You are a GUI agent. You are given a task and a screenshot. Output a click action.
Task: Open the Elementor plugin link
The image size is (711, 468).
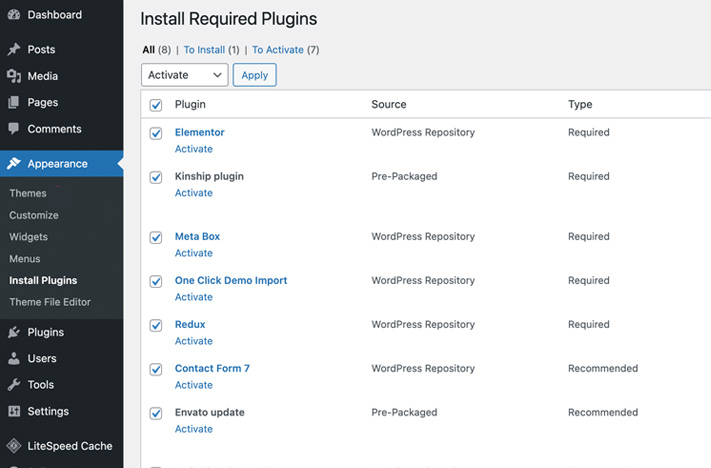200,132
